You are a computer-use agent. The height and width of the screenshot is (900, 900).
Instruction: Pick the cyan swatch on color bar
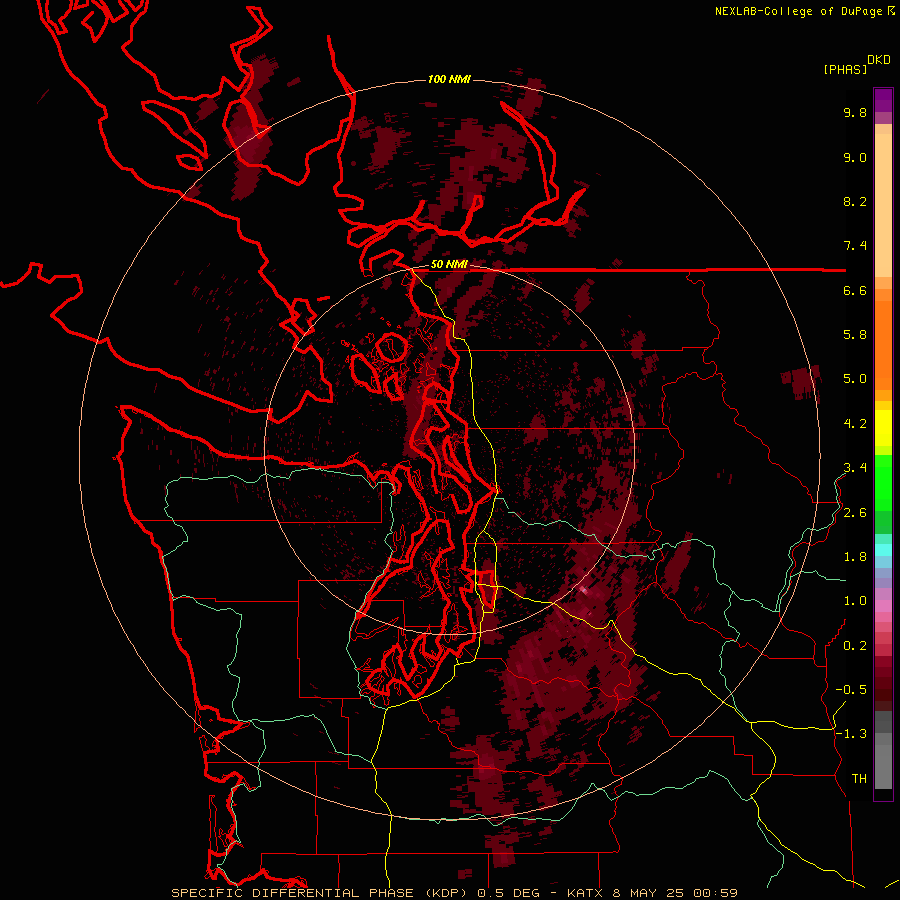click(883, 550)
